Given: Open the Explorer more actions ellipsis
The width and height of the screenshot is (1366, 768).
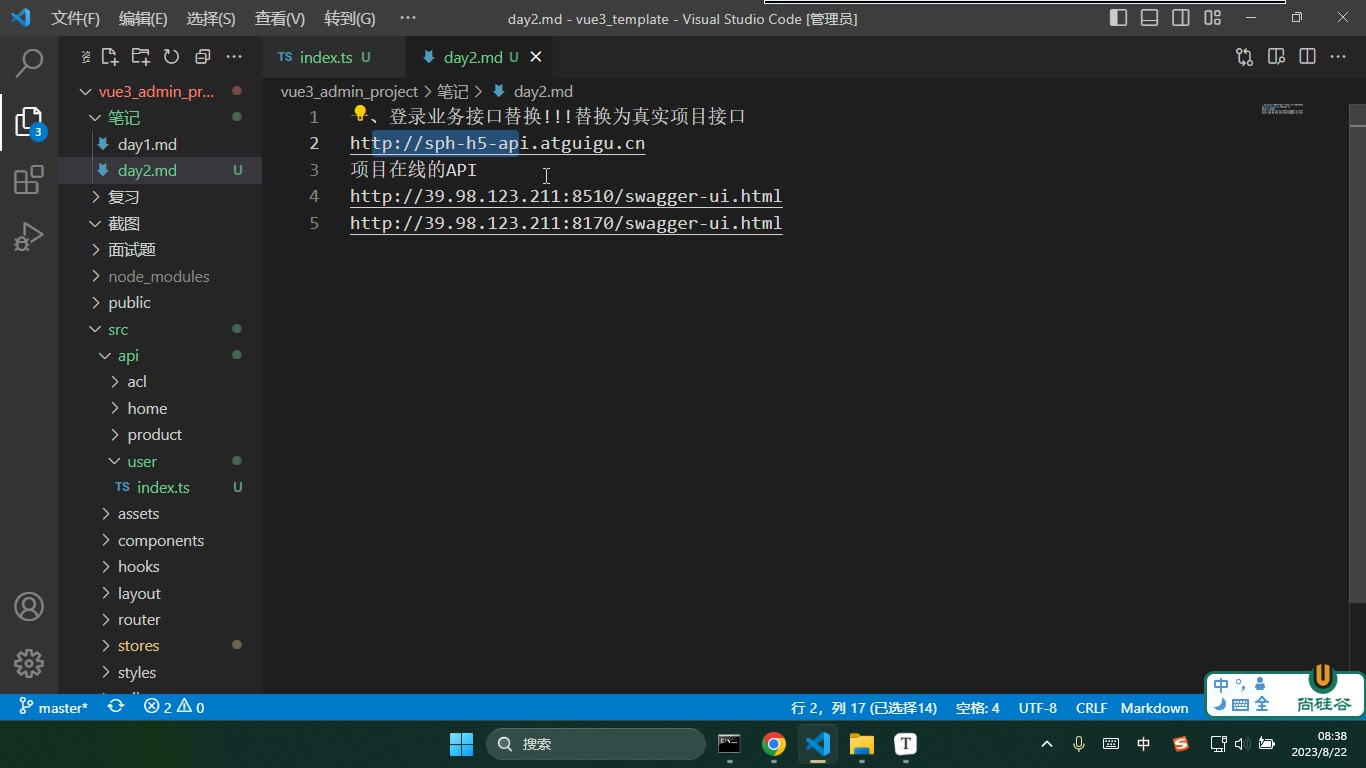Looking at the screenshot, I should coord(234,57).
